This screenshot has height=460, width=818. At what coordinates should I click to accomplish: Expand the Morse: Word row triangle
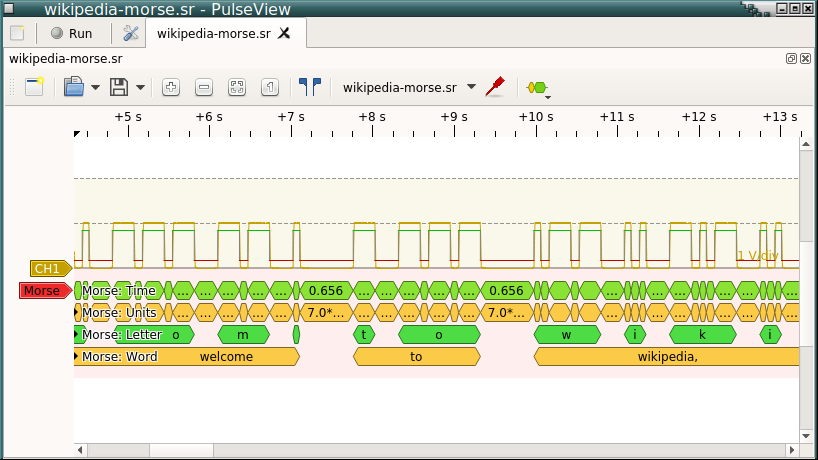[x=76, y=356]
